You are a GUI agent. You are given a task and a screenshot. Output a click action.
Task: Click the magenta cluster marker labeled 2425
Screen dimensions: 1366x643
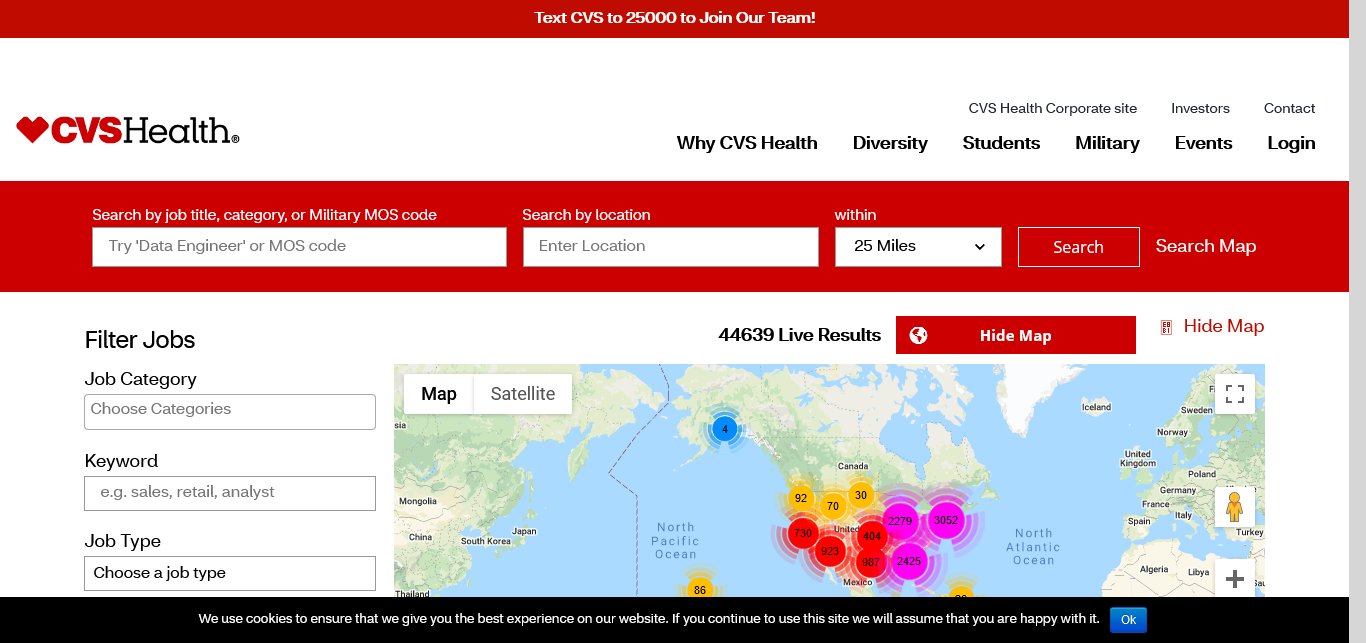(908, 562)
